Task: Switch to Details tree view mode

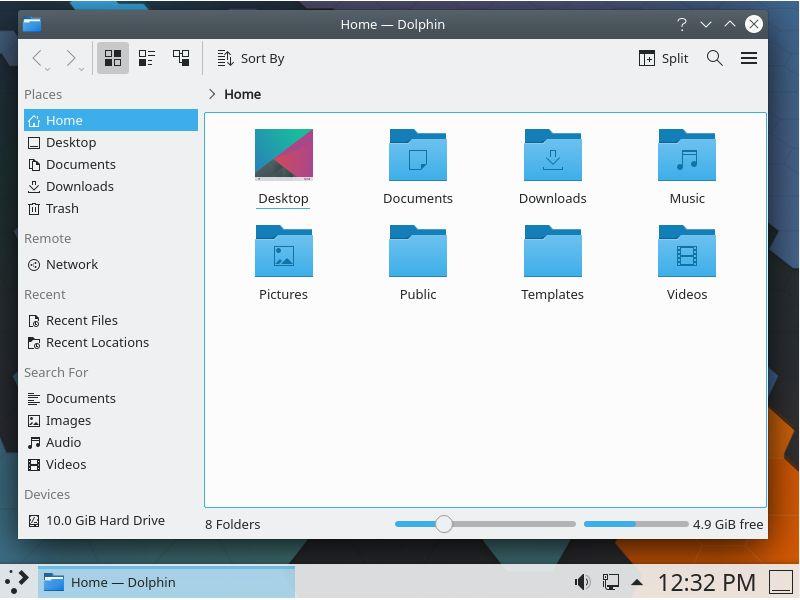Action: coord(181,58)
